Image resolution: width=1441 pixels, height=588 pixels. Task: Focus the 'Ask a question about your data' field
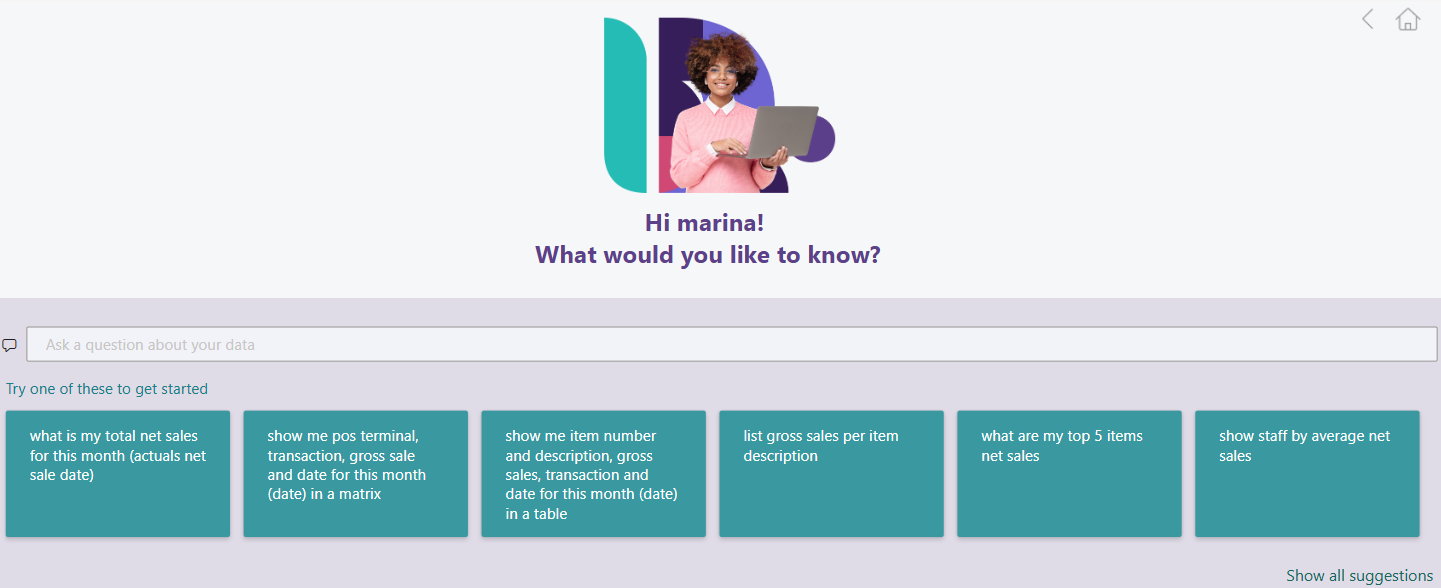[x=732, y=344]
